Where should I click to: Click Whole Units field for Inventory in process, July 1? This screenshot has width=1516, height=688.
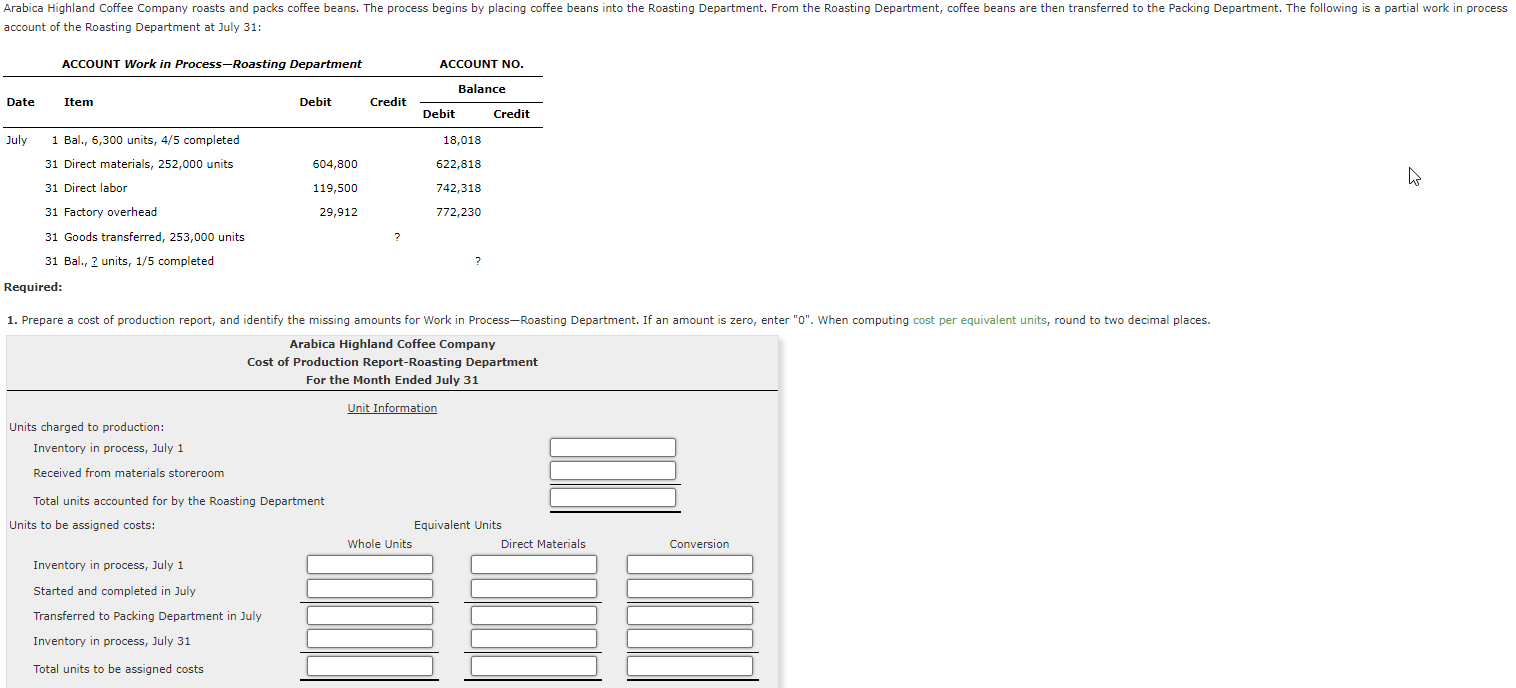[x=370, y=565]
